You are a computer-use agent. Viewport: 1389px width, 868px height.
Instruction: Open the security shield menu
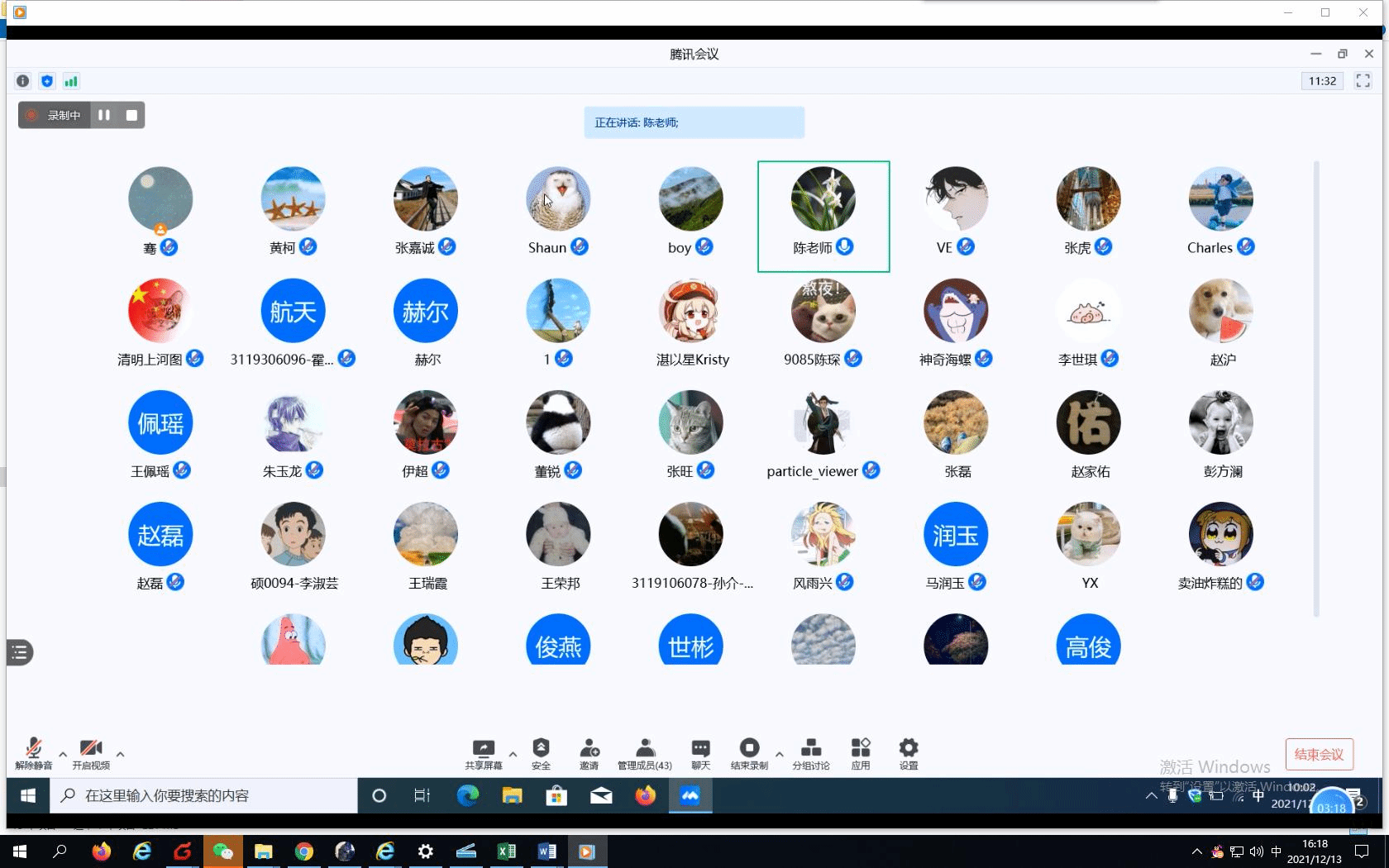tap(541, 752)
